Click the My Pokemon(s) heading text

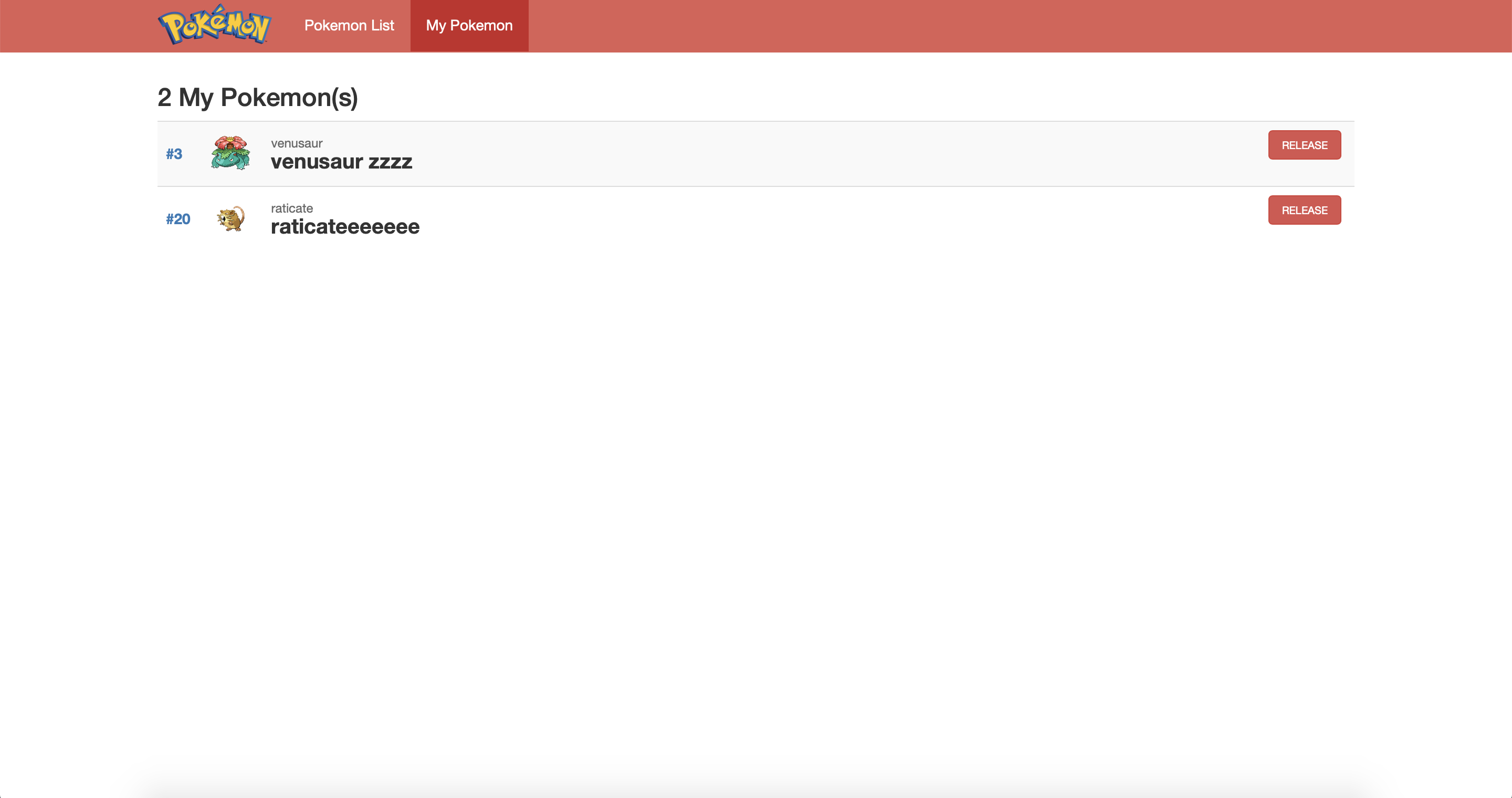[x=268, y=98]
